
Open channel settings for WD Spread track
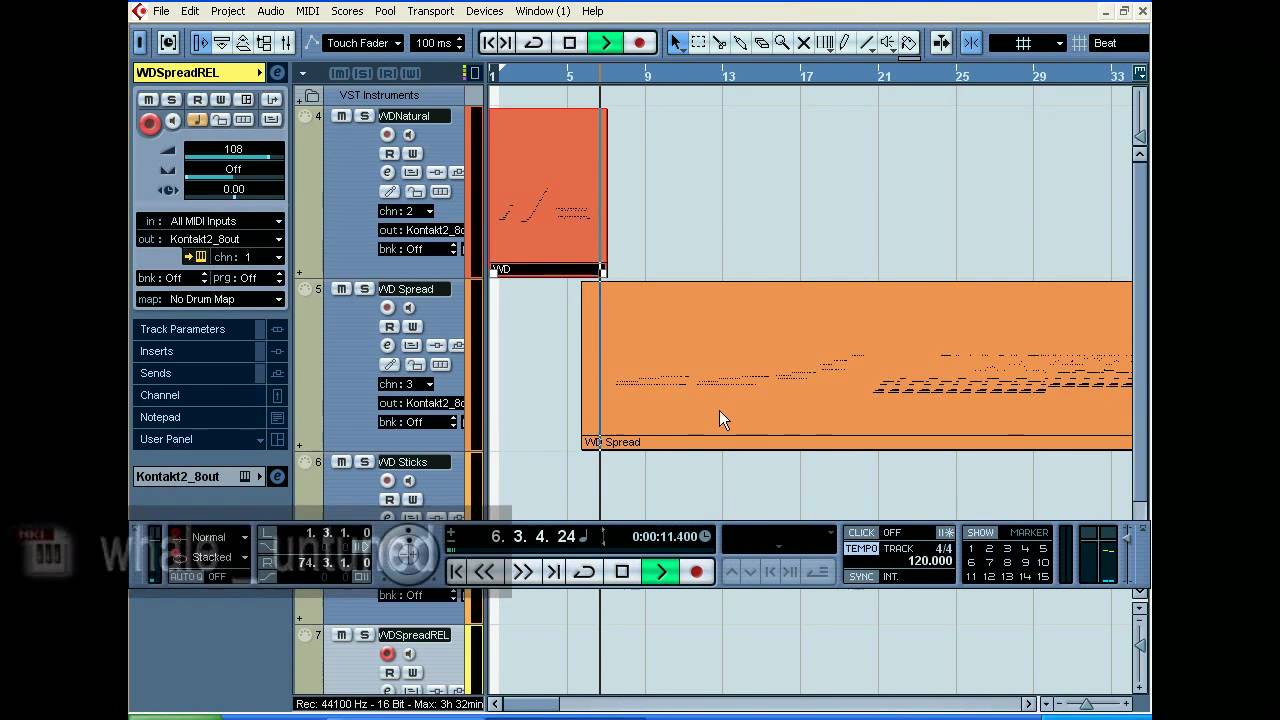click(387, 345)
